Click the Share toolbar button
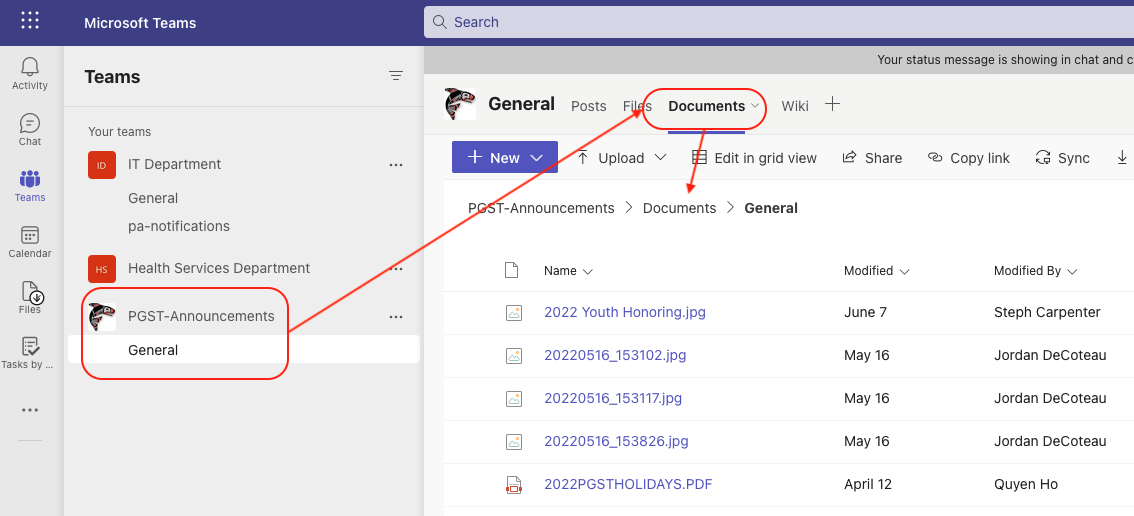Viewport: 1134px width, 516px height. click(872, 158)
